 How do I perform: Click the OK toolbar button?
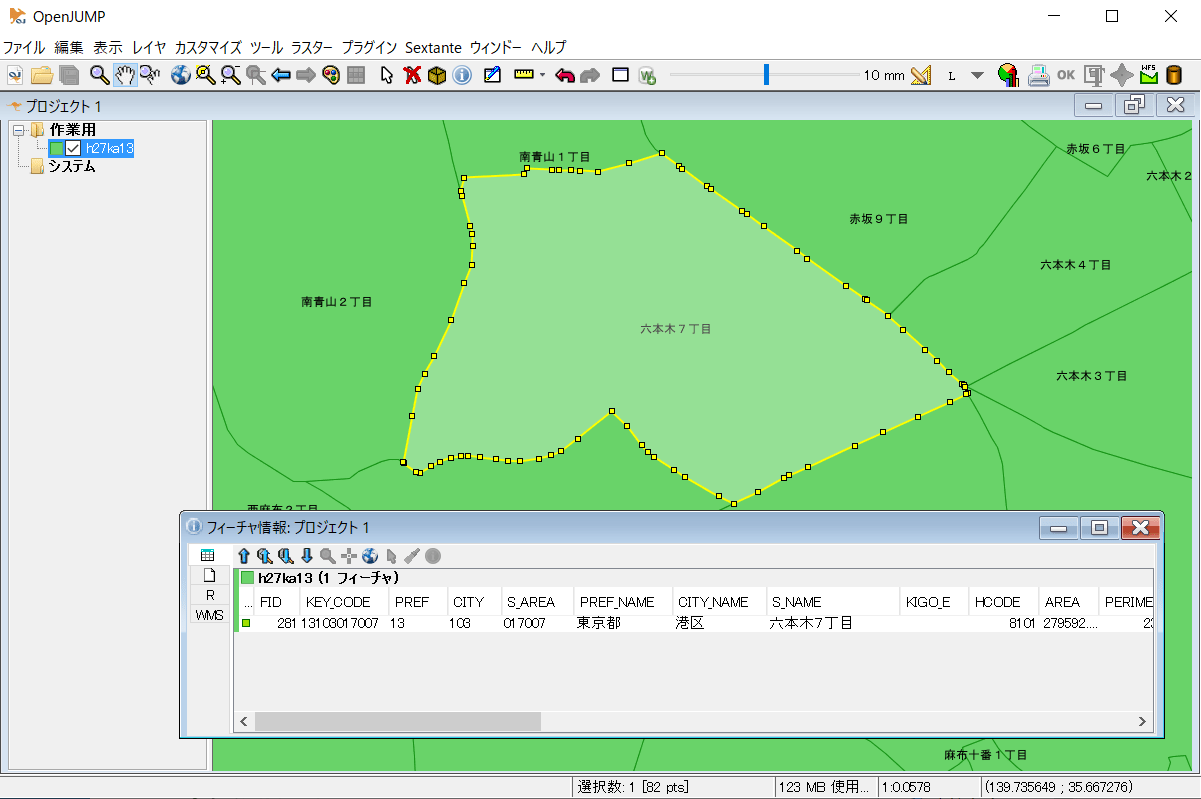tap(1066, 75)
